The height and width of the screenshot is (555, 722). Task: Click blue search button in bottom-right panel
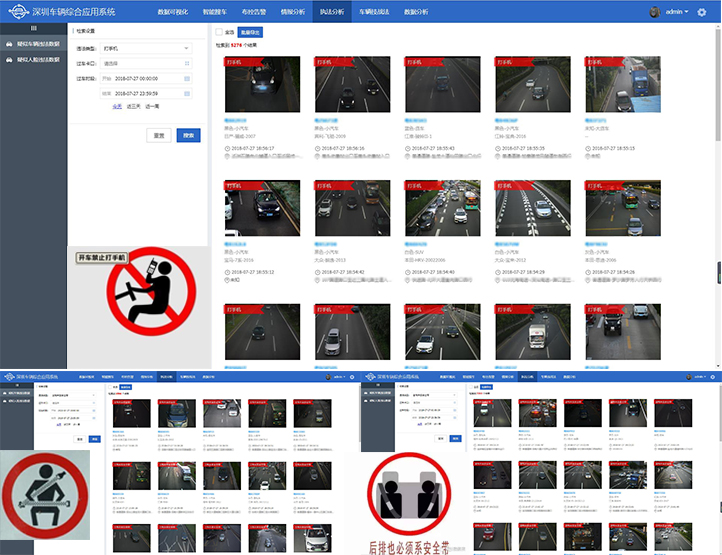[455, 438]
